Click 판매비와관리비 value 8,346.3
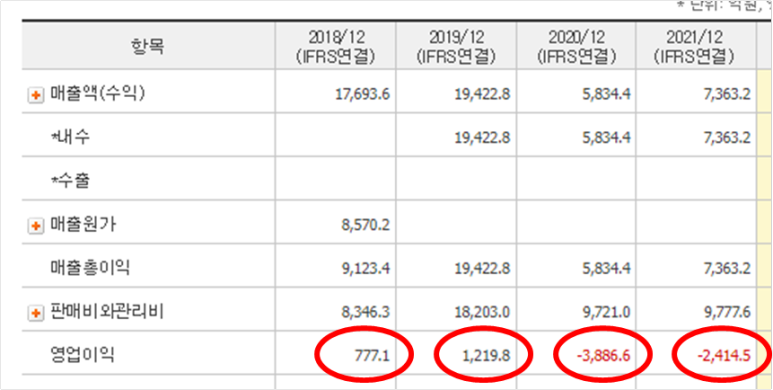This screenshot has height=390, width=773. coord(366,312)
